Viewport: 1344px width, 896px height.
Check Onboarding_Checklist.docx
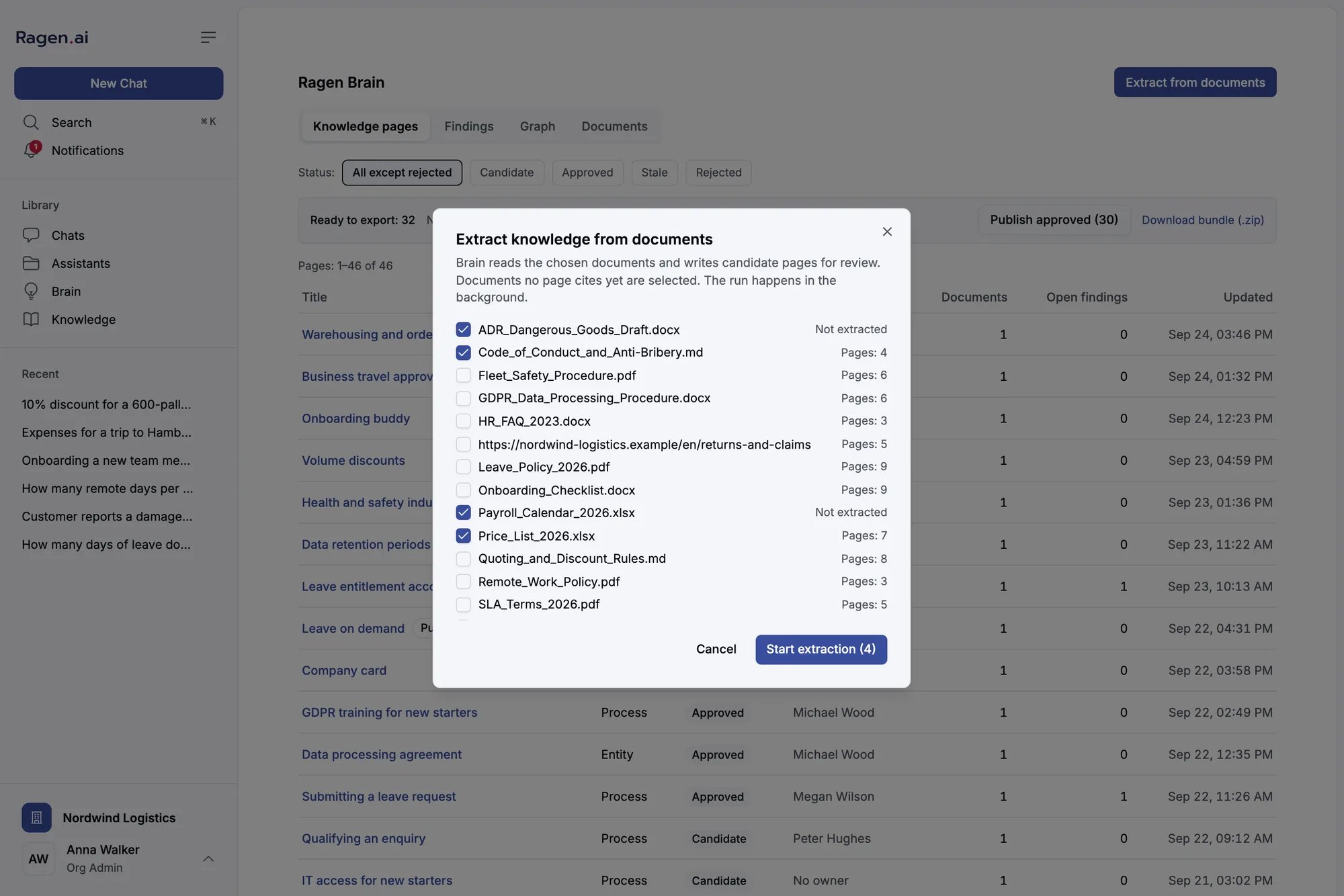tap(463, 490)
